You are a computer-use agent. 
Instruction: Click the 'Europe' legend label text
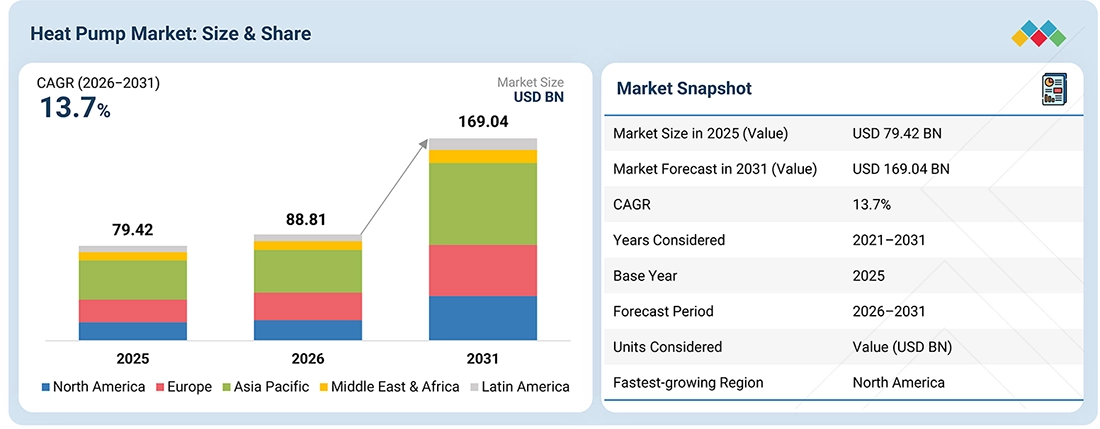pos(189,388)
